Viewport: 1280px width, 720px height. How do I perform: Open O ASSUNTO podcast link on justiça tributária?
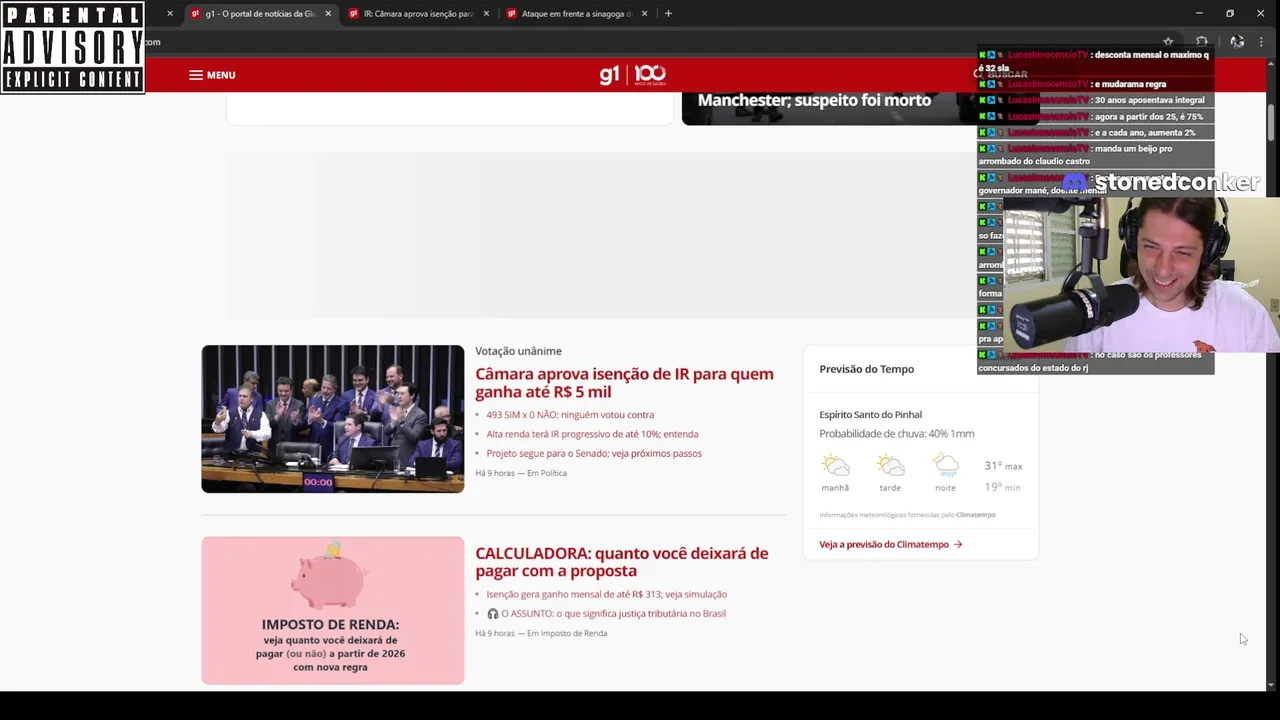click(x=613, y=614)
